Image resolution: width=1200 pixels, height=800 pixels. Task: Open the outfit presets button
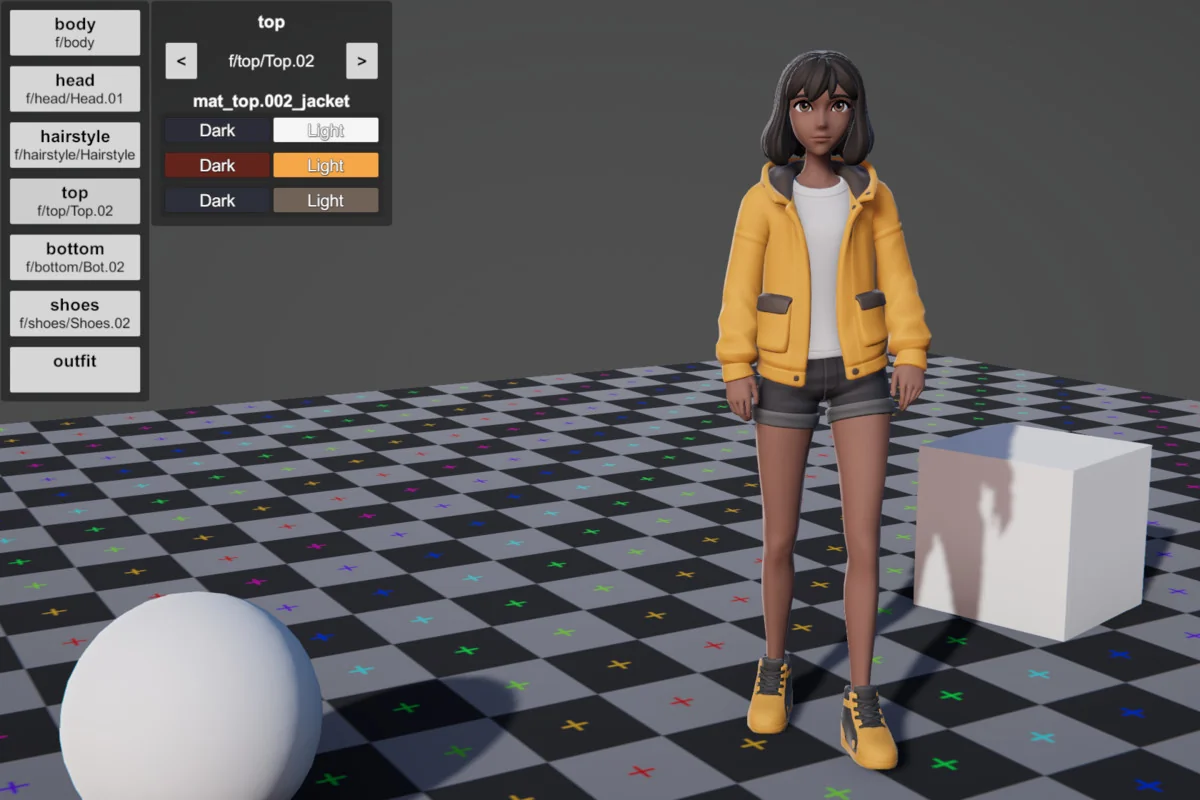[75, 369]
